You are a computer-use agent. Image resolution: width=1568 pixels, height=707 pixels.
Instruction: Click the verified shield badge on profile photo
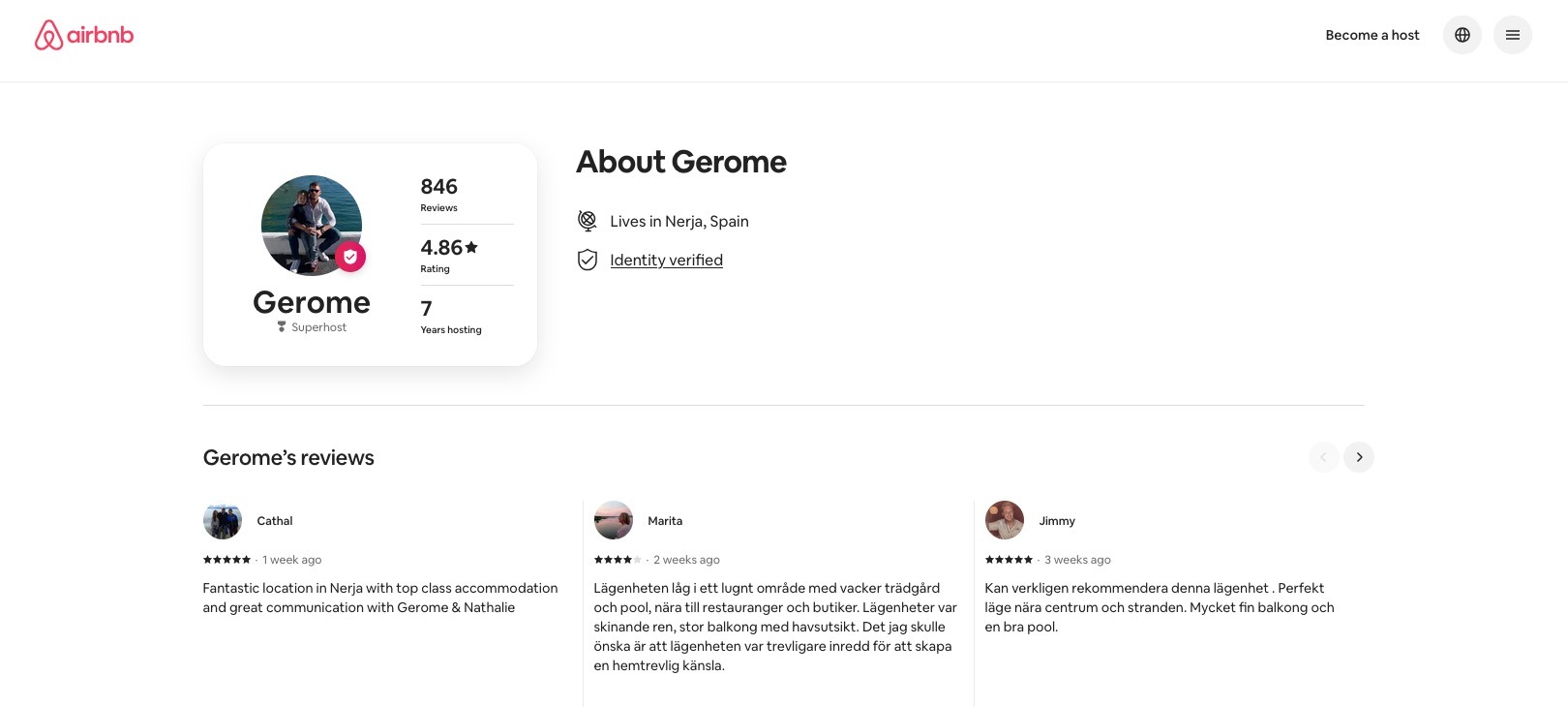(350, 257)
